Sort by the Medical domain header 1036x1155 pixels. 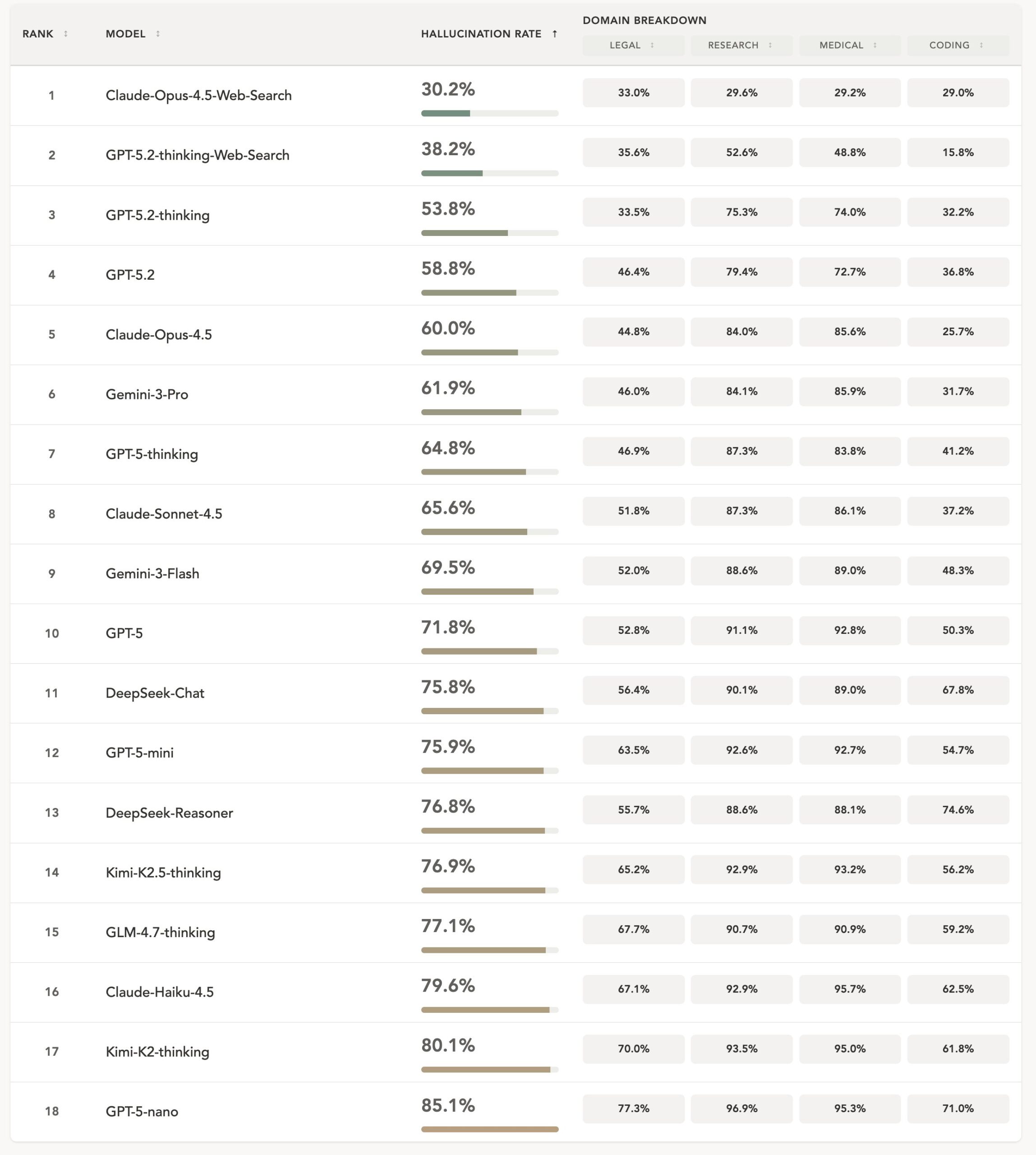tap(841, 45)
